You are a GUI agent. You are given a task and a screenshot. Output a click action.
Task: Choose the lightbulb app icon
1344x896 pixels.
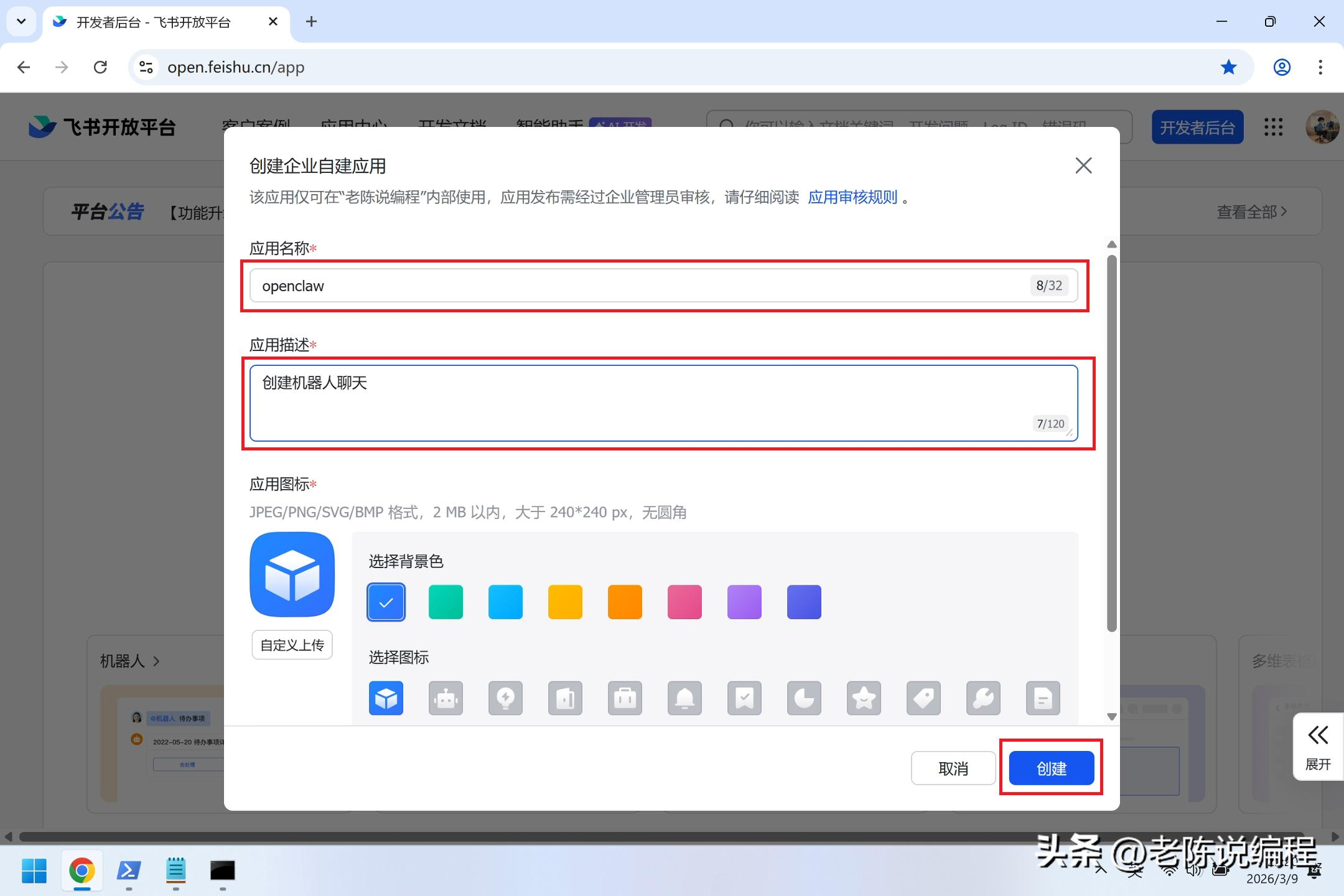(x=505, y=698)
